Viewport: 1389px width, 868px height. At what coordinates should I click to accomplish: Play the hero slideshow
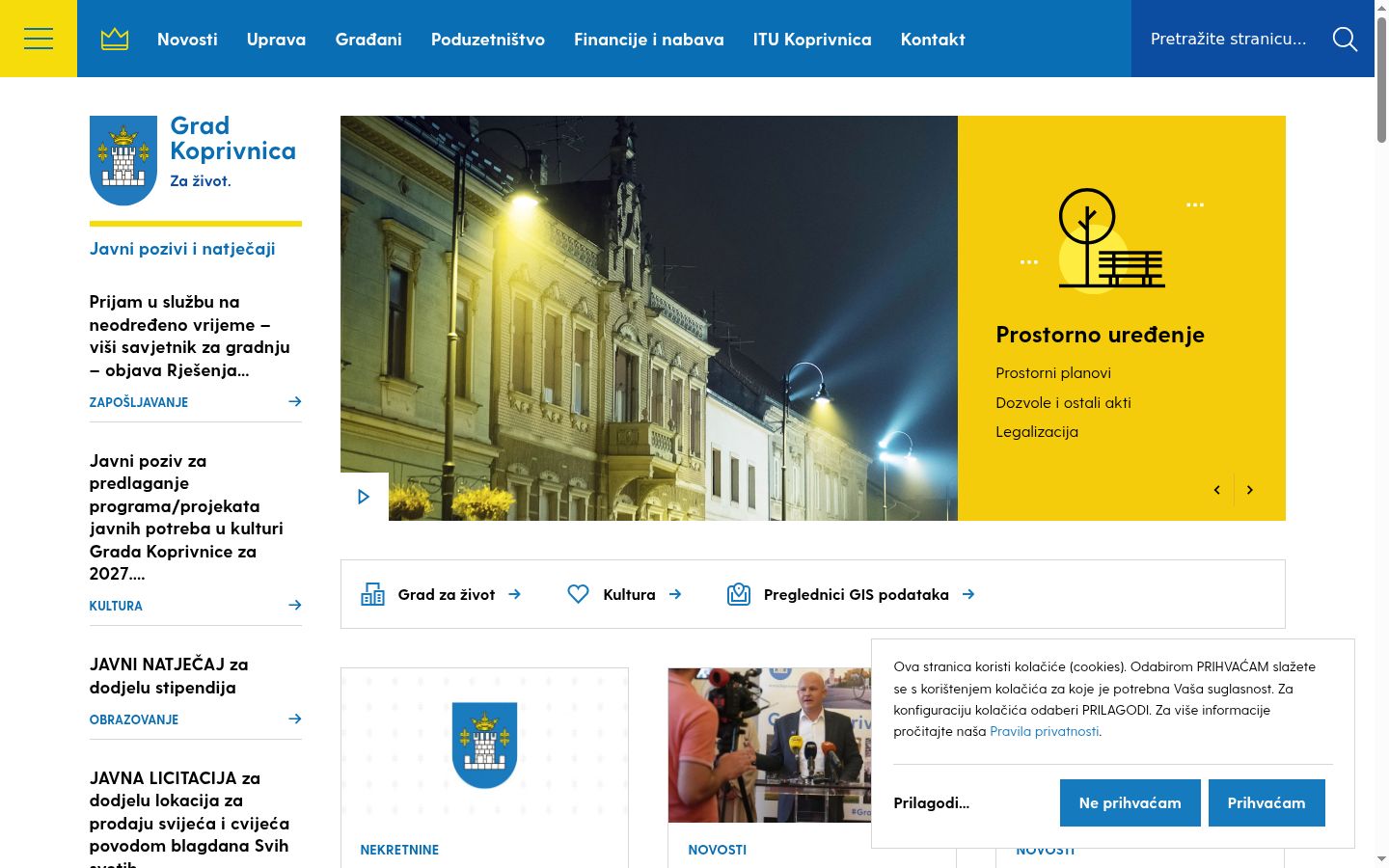click(364, 497)
